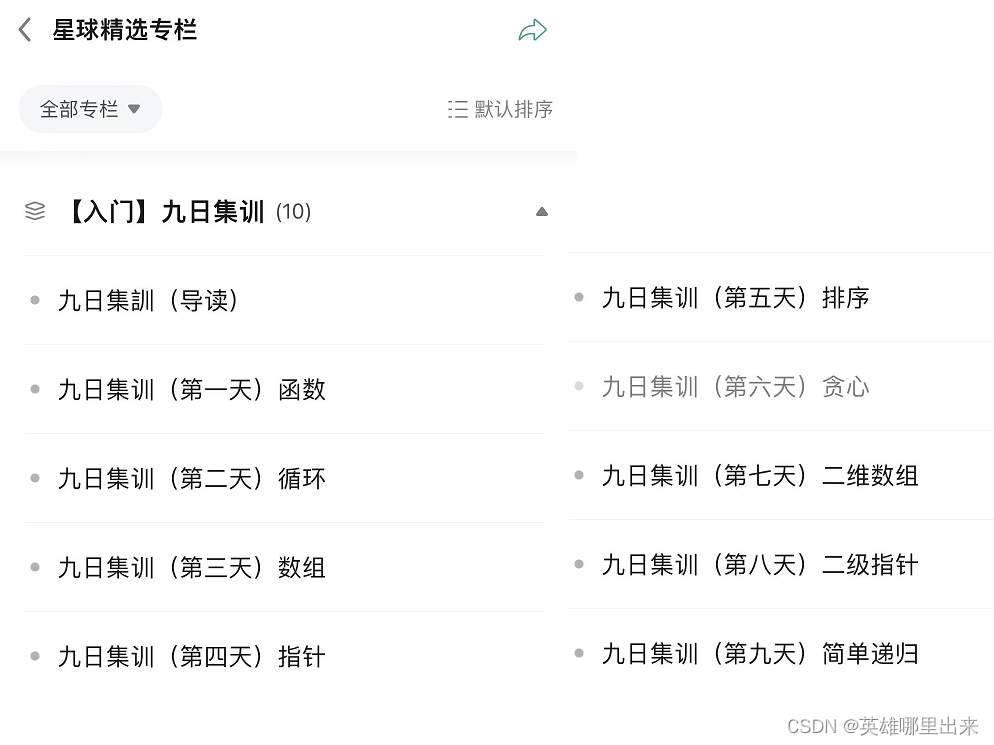
Task: Click the sort lines icon
Action: pyautogui.click(x=457, y=109)
